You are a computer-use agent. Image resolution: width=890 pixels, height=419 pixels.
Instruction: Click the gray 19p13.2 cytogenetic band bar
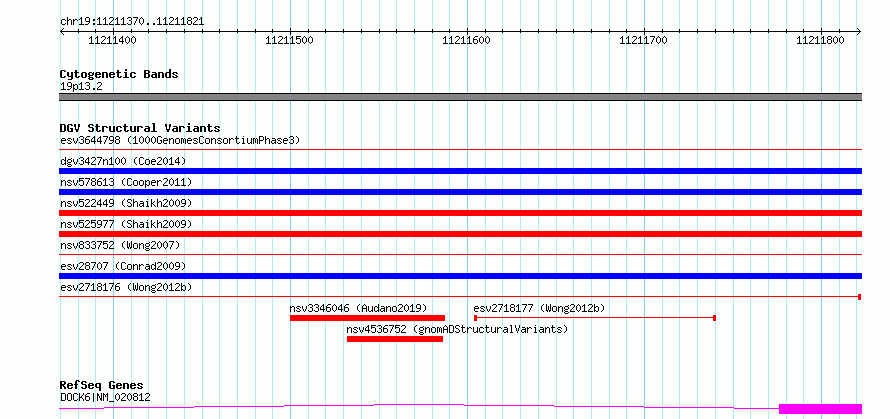pos(461,97)
